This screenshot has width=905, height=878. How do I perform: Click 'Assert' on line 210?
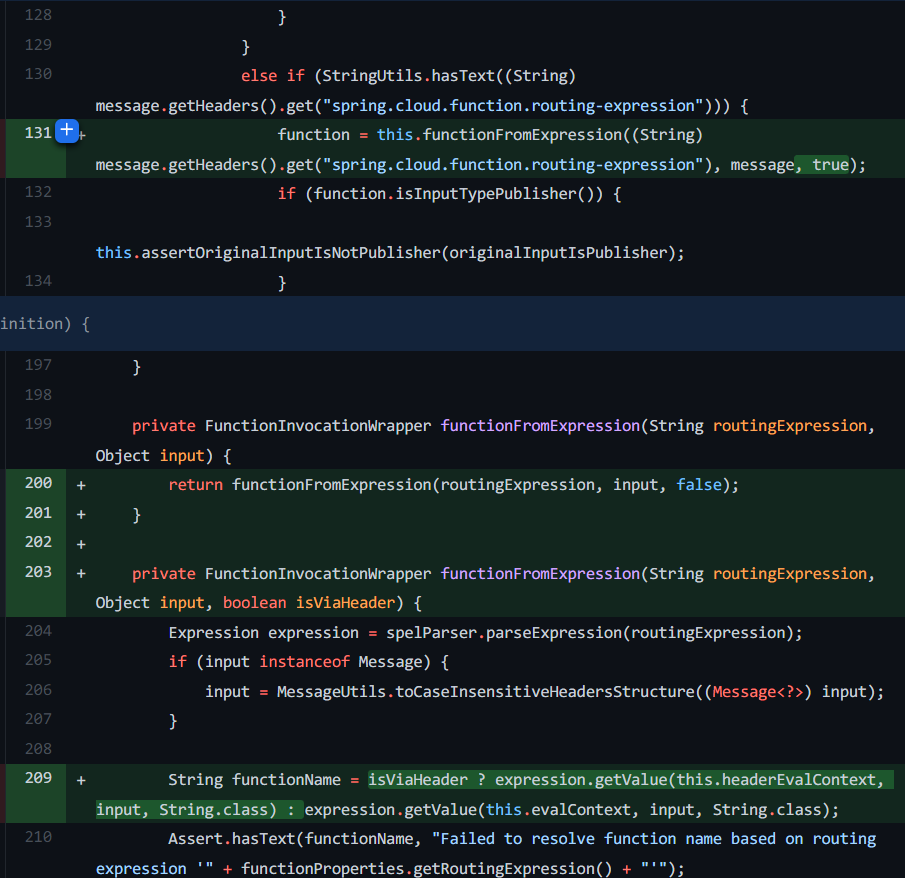point(195,839)
